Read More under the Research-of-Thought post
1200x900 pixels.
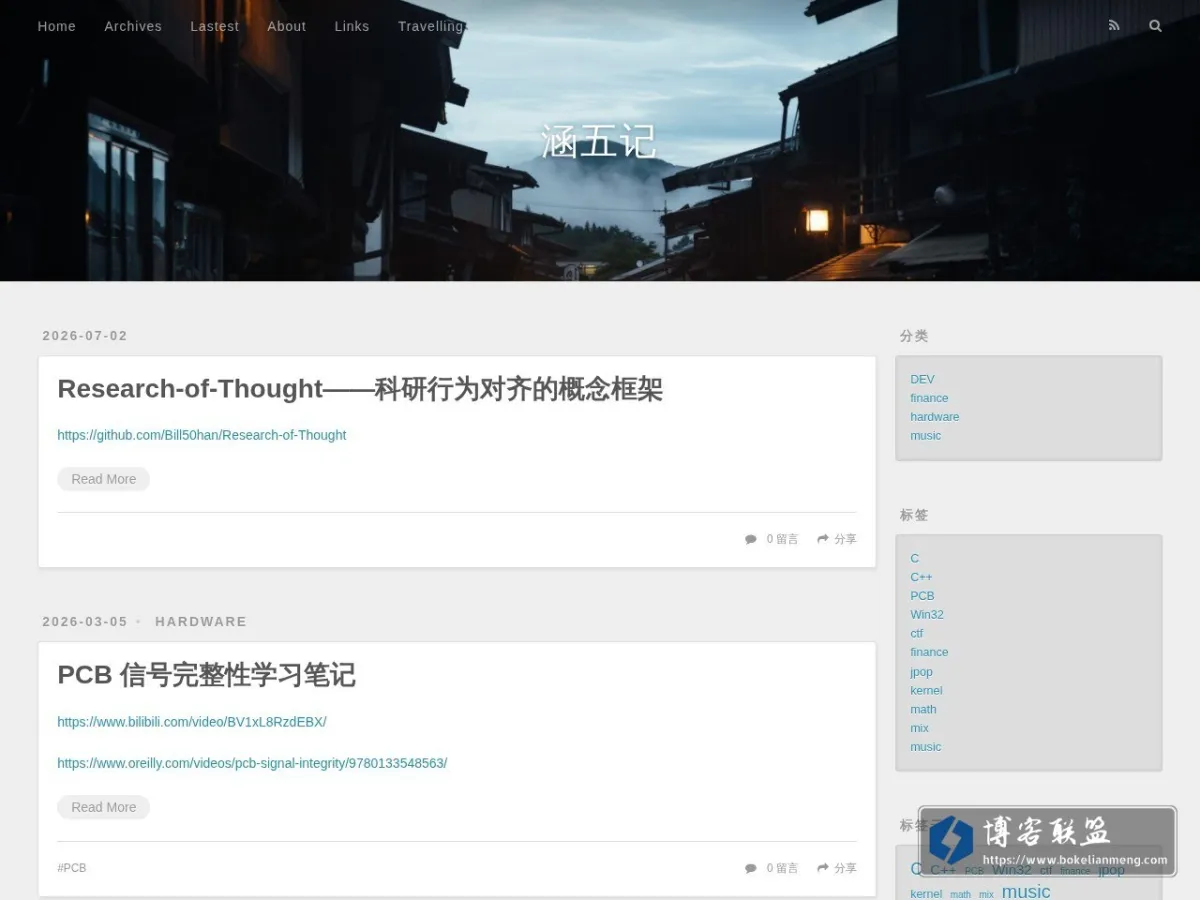pyautogui.click(x=104, y=479)
